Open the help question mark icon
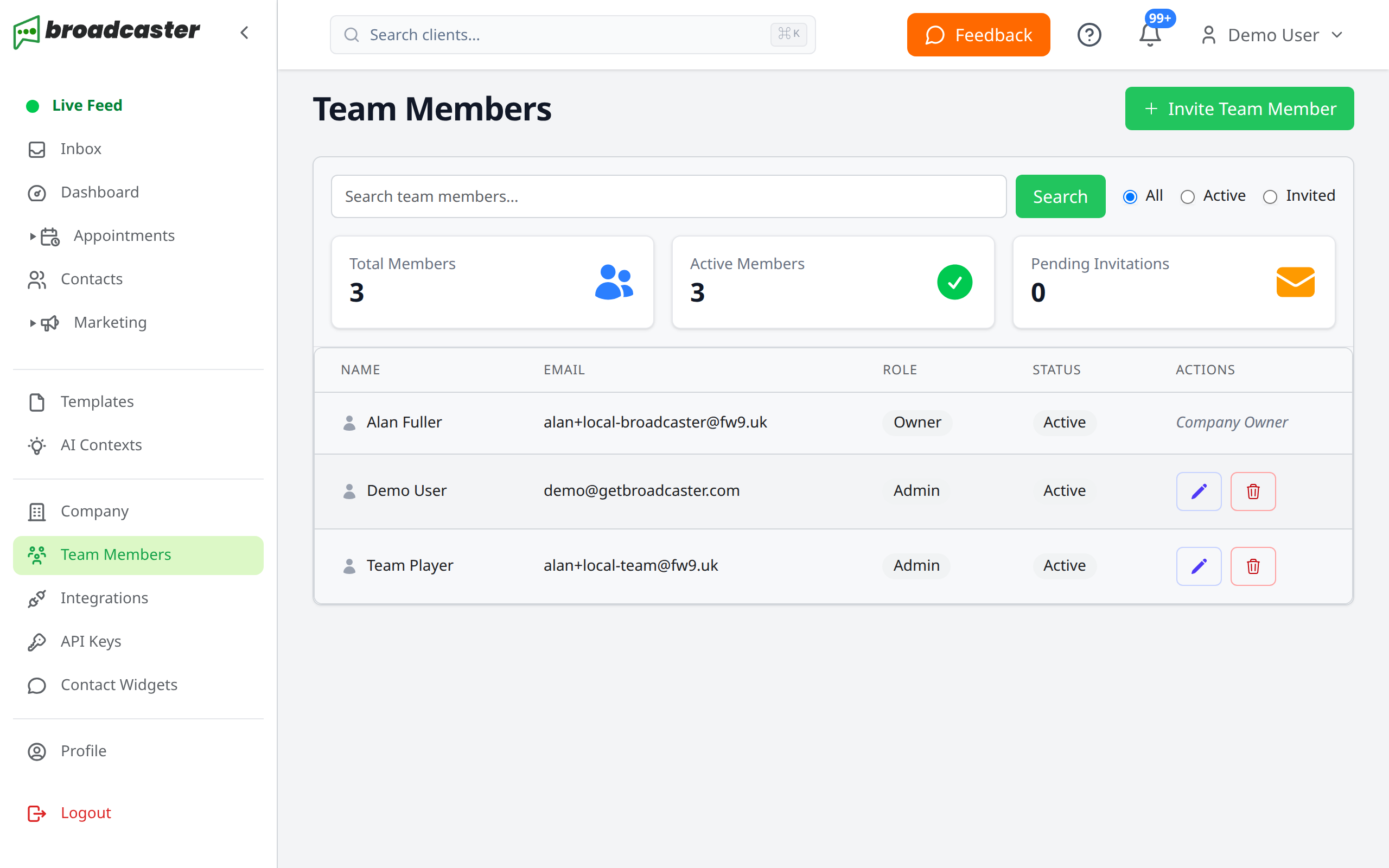This screenshot has width=1389, height=868. click(1089, 34)
